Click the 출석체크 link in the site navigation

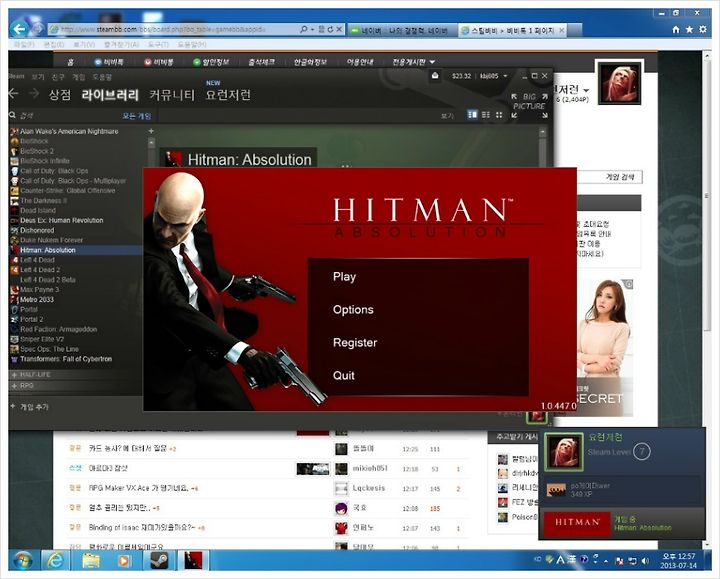[x=261, y=62]
